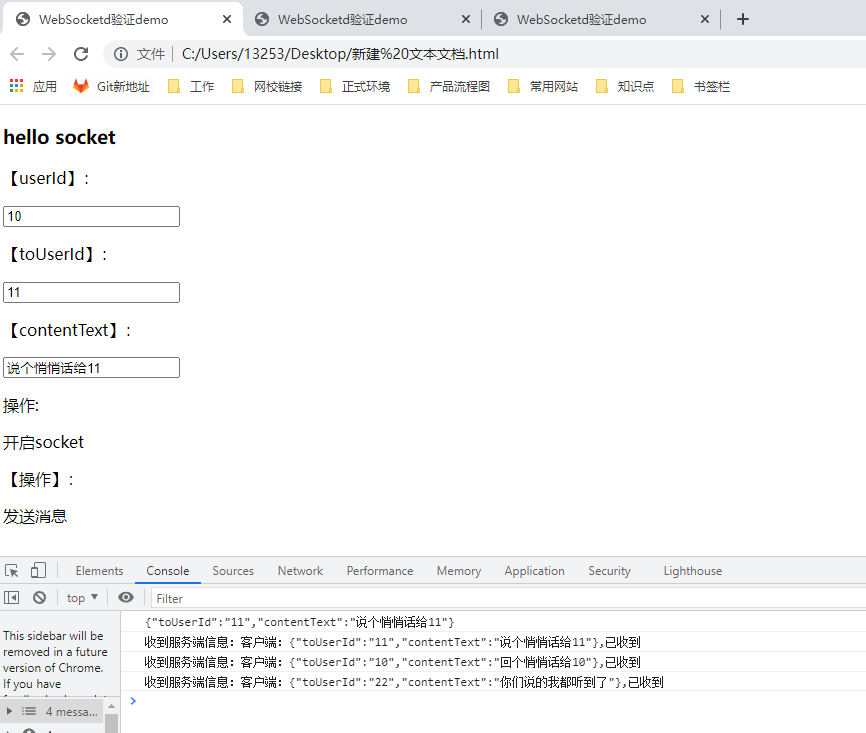Open the Performance panel

pos(380,571)
